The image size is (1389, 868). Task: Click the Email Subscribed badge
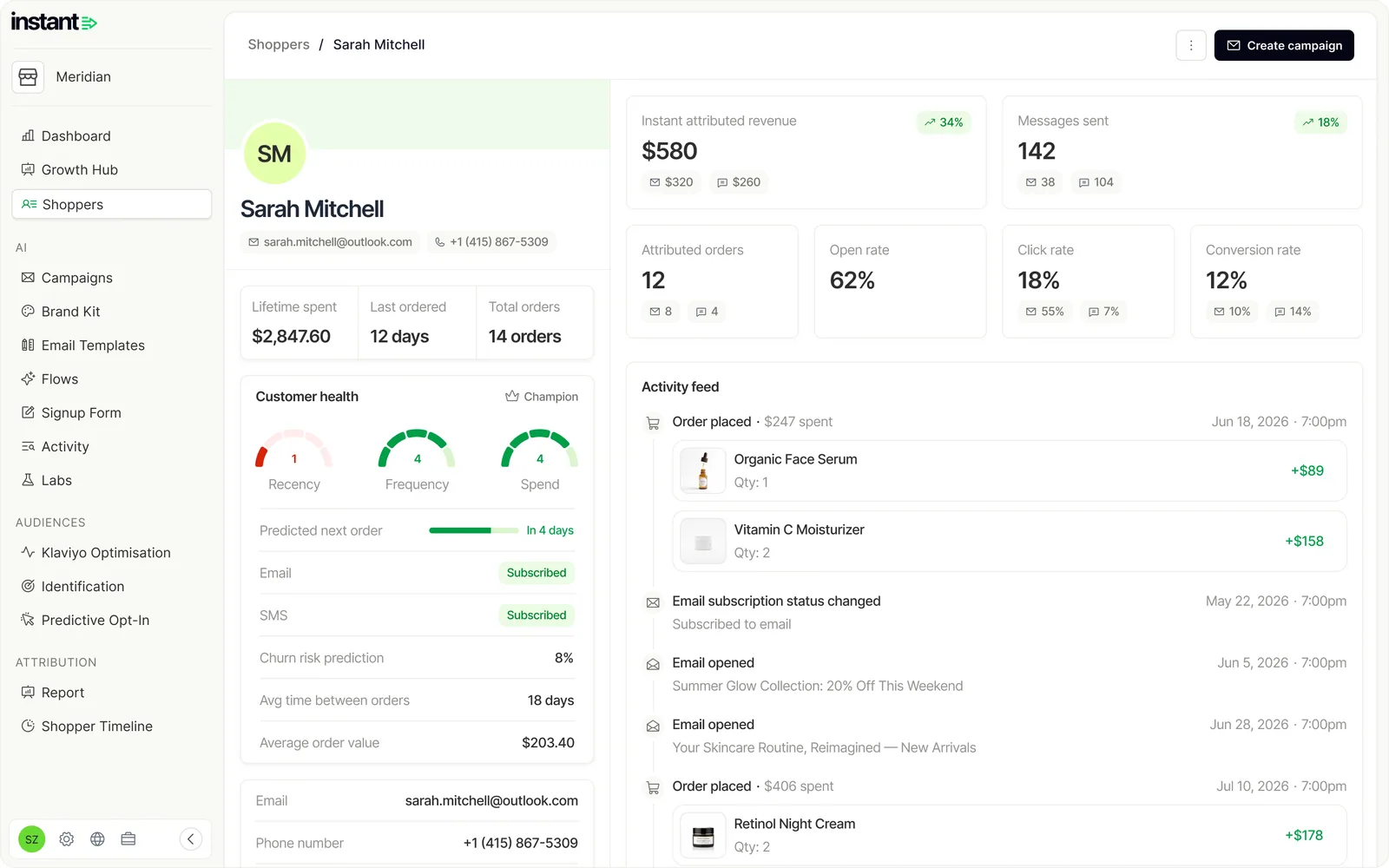[537, 573]
